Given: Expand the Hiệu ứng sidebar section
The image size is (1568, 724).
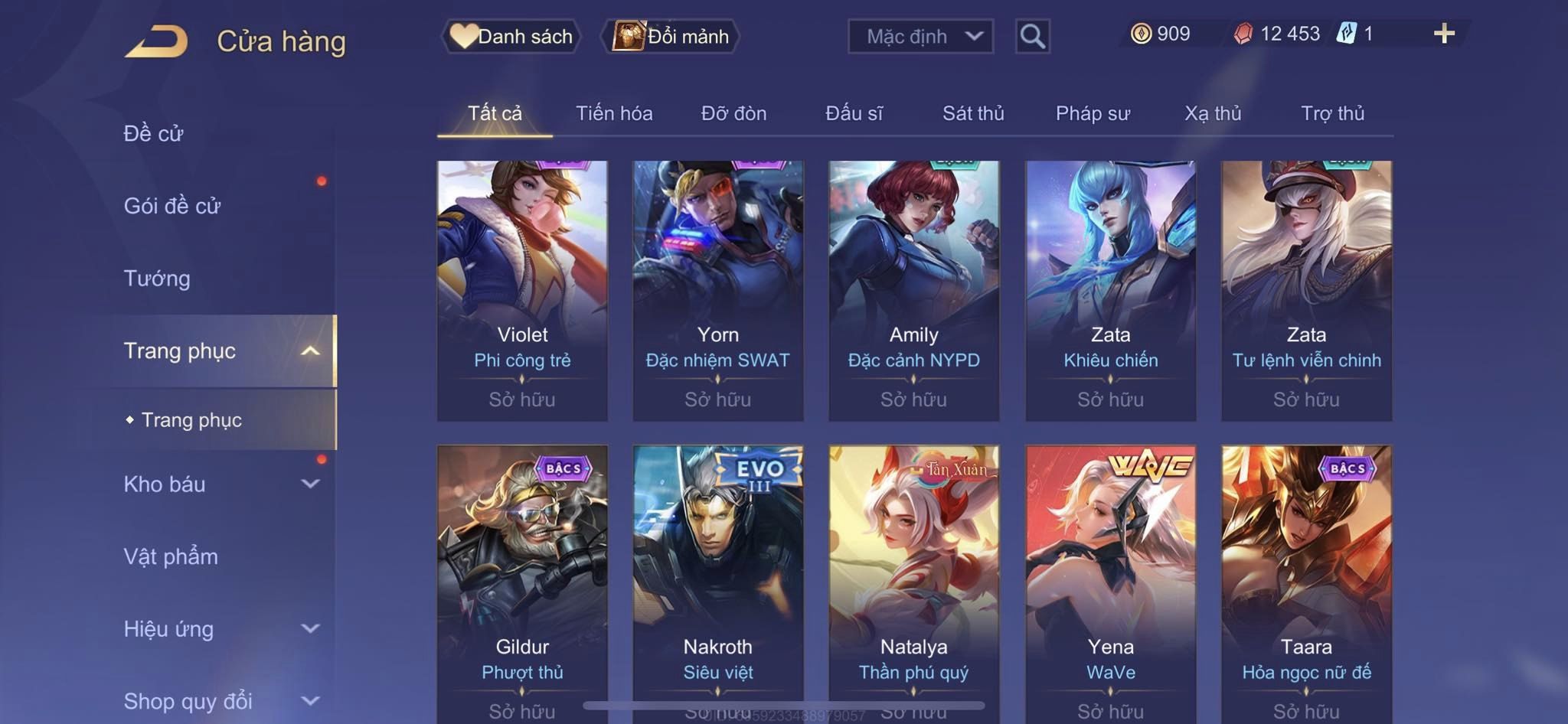Looking at the screenshot, I should [x=310, y=628].
